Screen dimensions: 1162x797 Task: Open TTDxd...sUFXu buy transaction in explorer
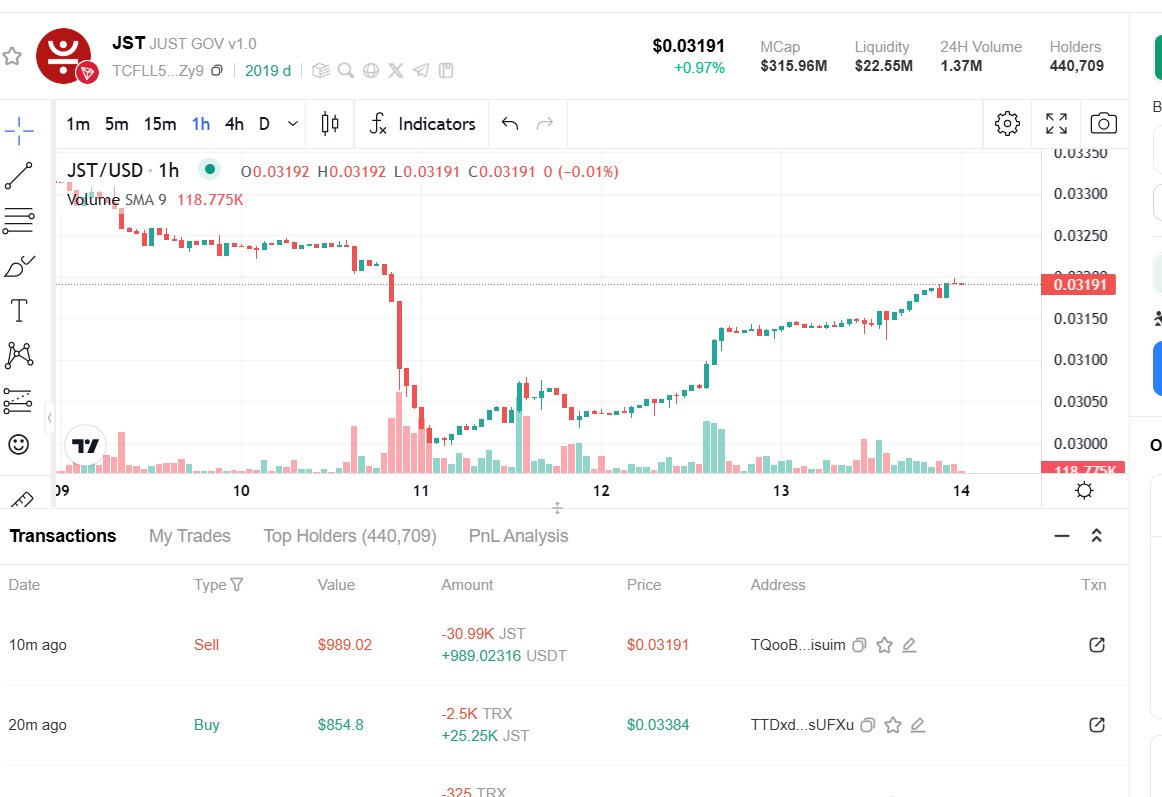tap(1097, 725)
